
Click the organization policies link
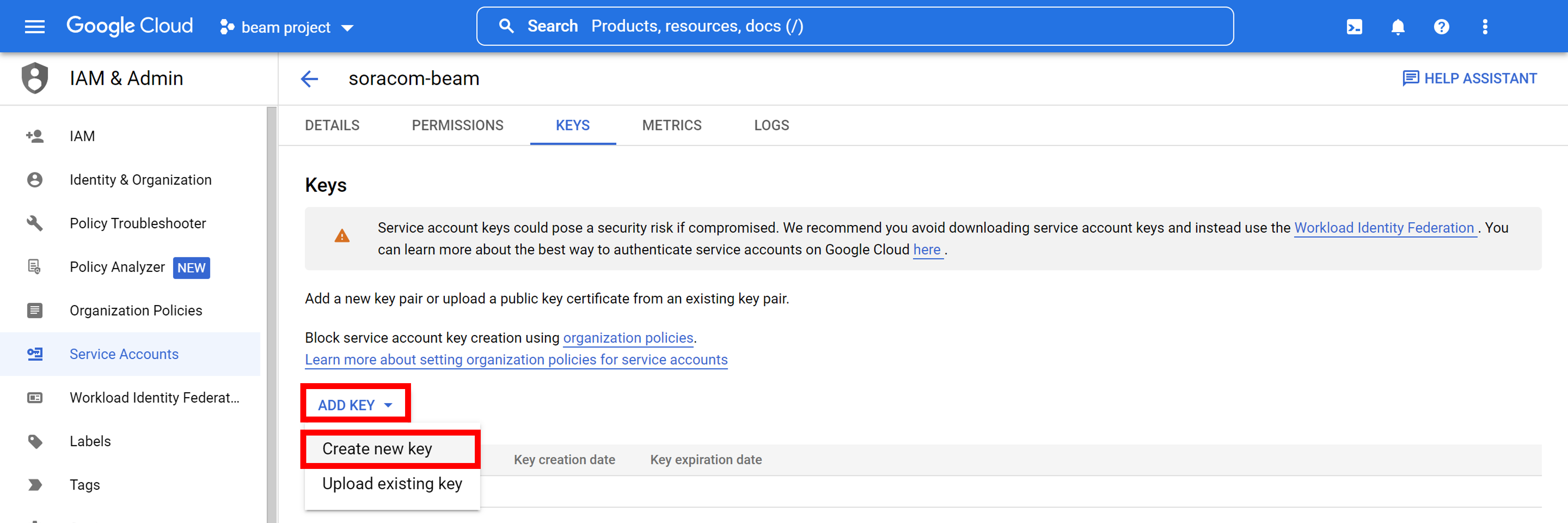pyautogui.click(x=628, y=338)
